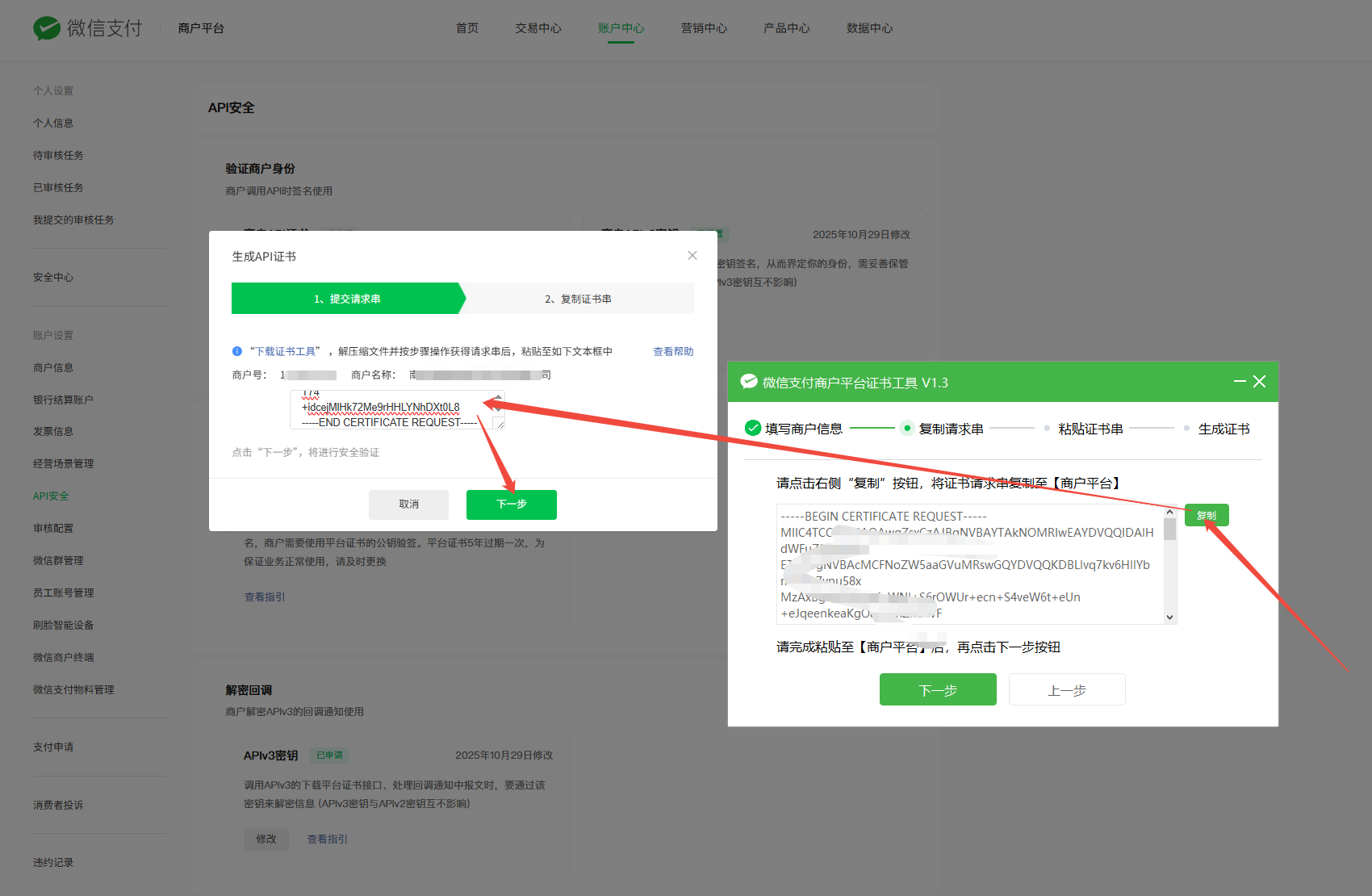Open 商户信息 in the left sidebar

pyautogui.click(x=53, y=368)
